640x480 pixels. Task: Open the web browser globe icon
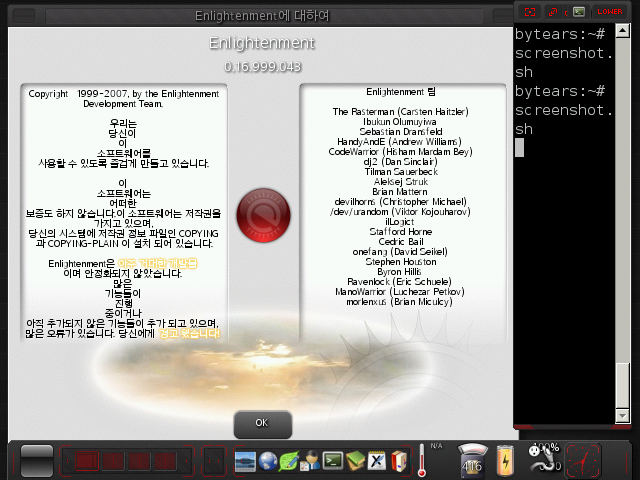268,462
